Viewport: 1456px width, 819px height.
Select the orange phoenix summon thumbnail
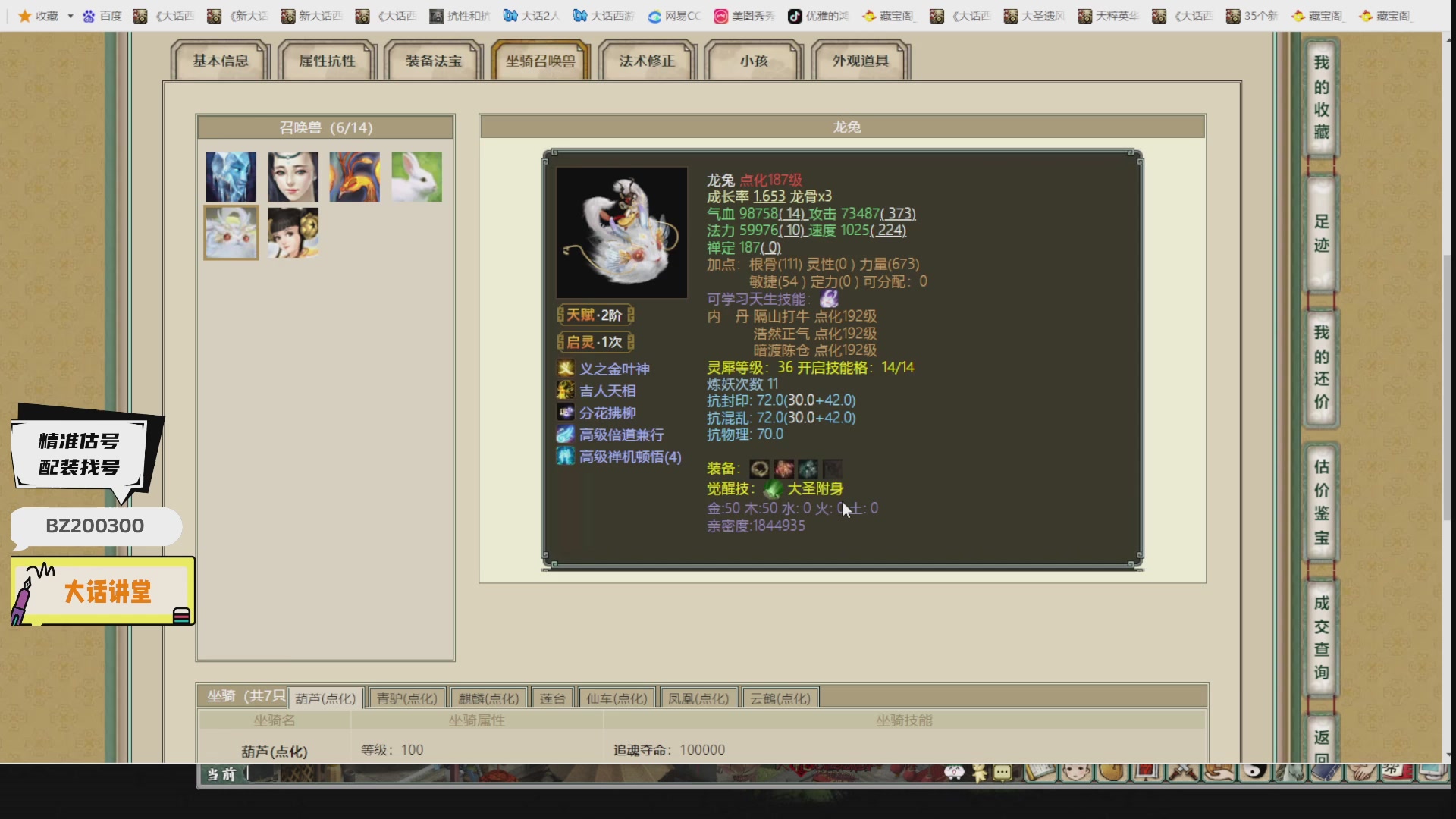pos(355,177)
